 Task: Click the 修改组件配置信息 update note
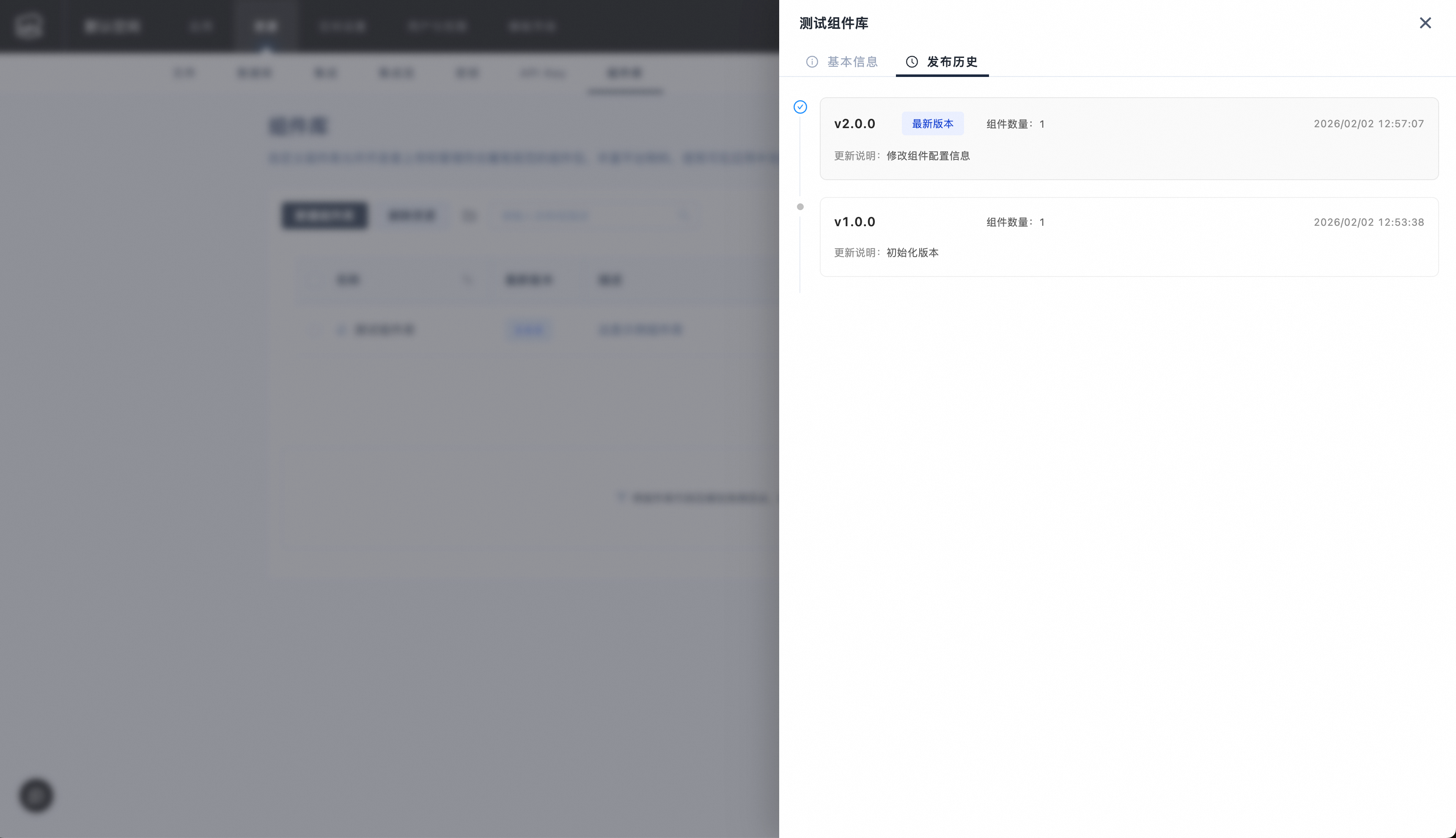pyautogui.click(x=928, y=156)
